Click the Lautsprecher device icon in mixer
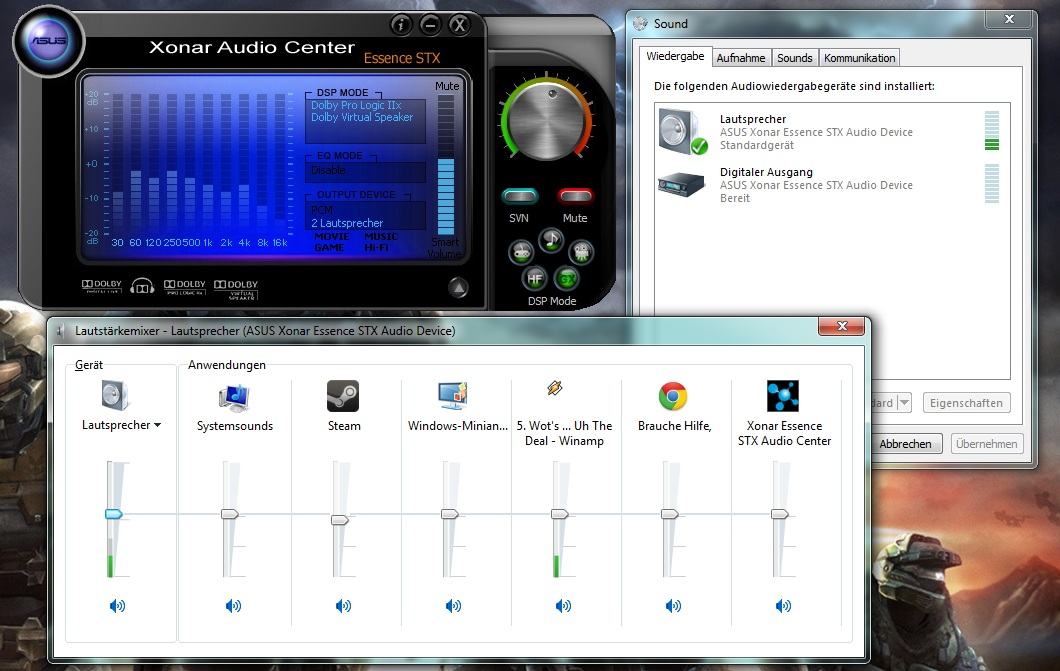Image resolution: width=1060 pixels, height=671 pixels. coord(115,395)
